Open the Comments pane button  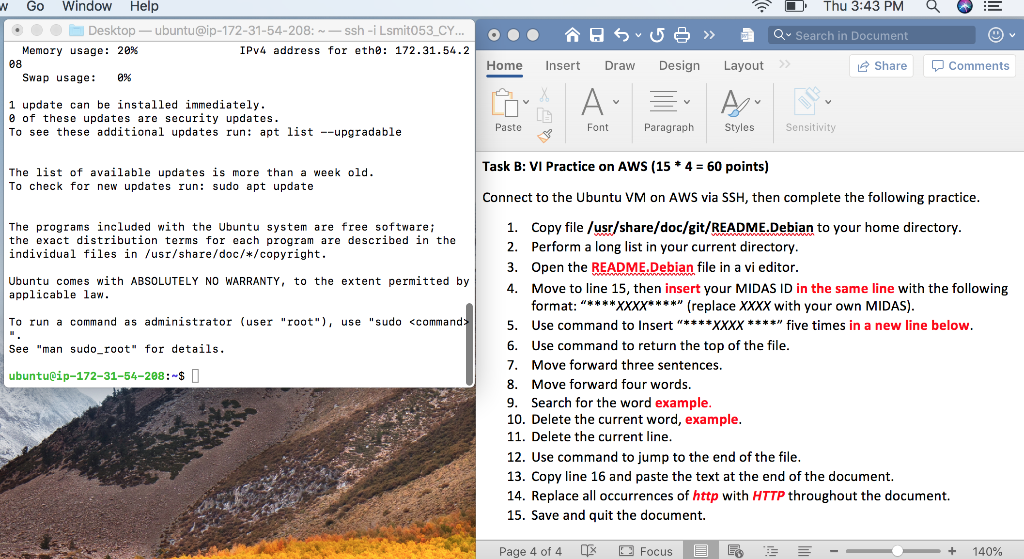coord(970,66)
